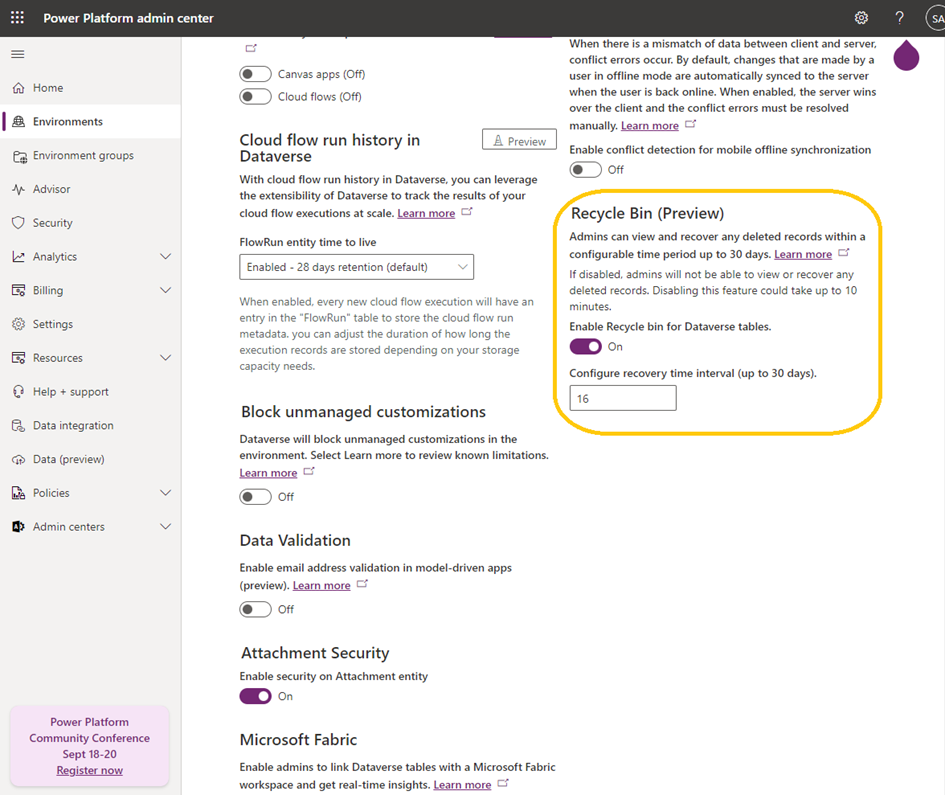Viewport: 945px width, 795px height.
Task: Click external link icon beside Recycle Bin Learn more
Action: [844, 253]
